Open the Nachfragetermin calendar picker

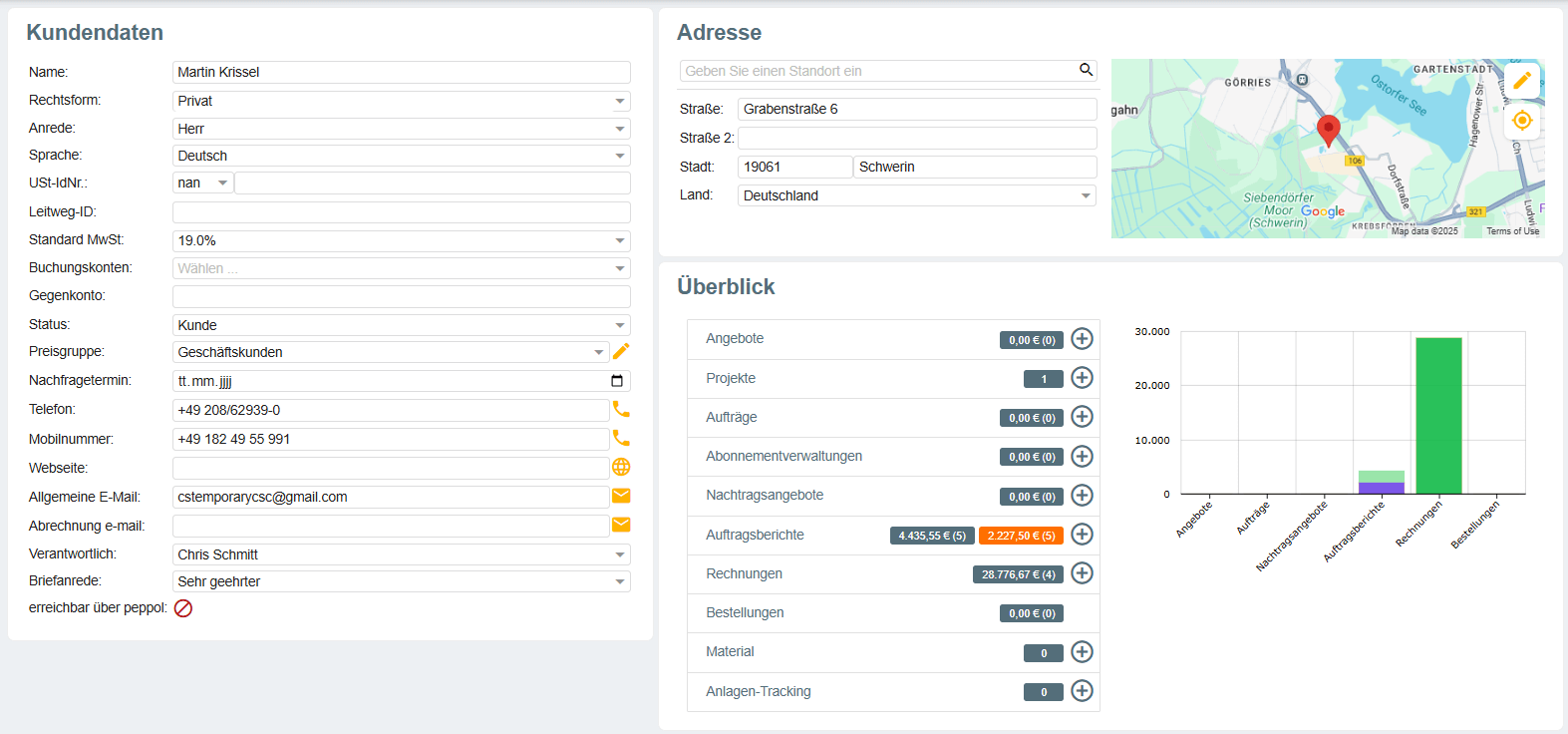tap(617, 381)
